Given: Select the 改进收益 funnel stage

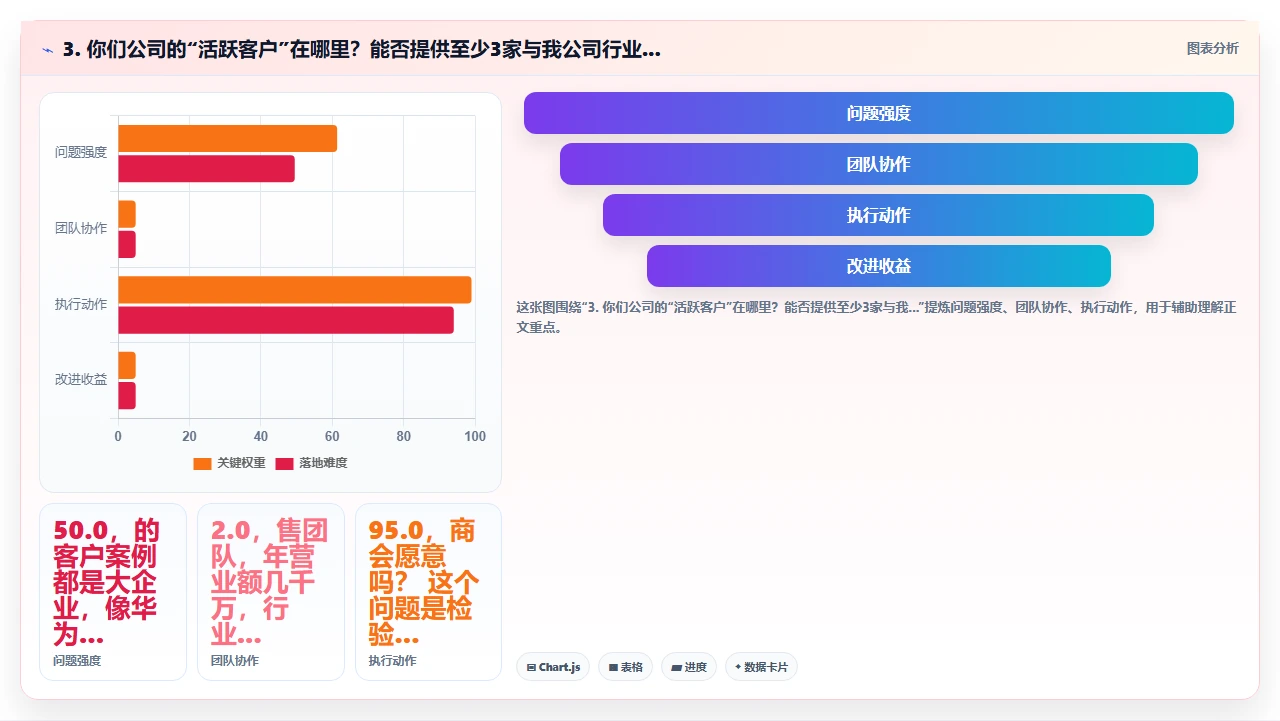Looking at the screenshot, I should [879, 266].
